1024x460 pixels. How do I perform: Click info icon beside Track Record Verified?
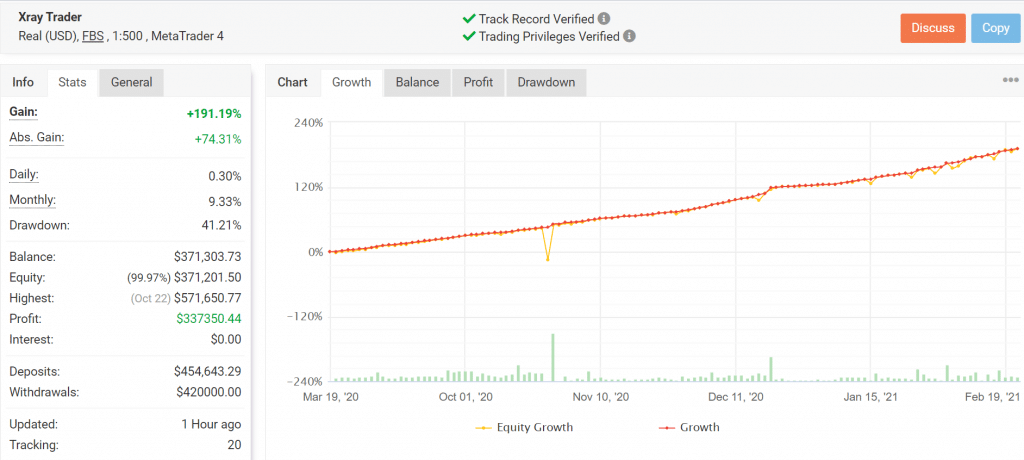604,18
